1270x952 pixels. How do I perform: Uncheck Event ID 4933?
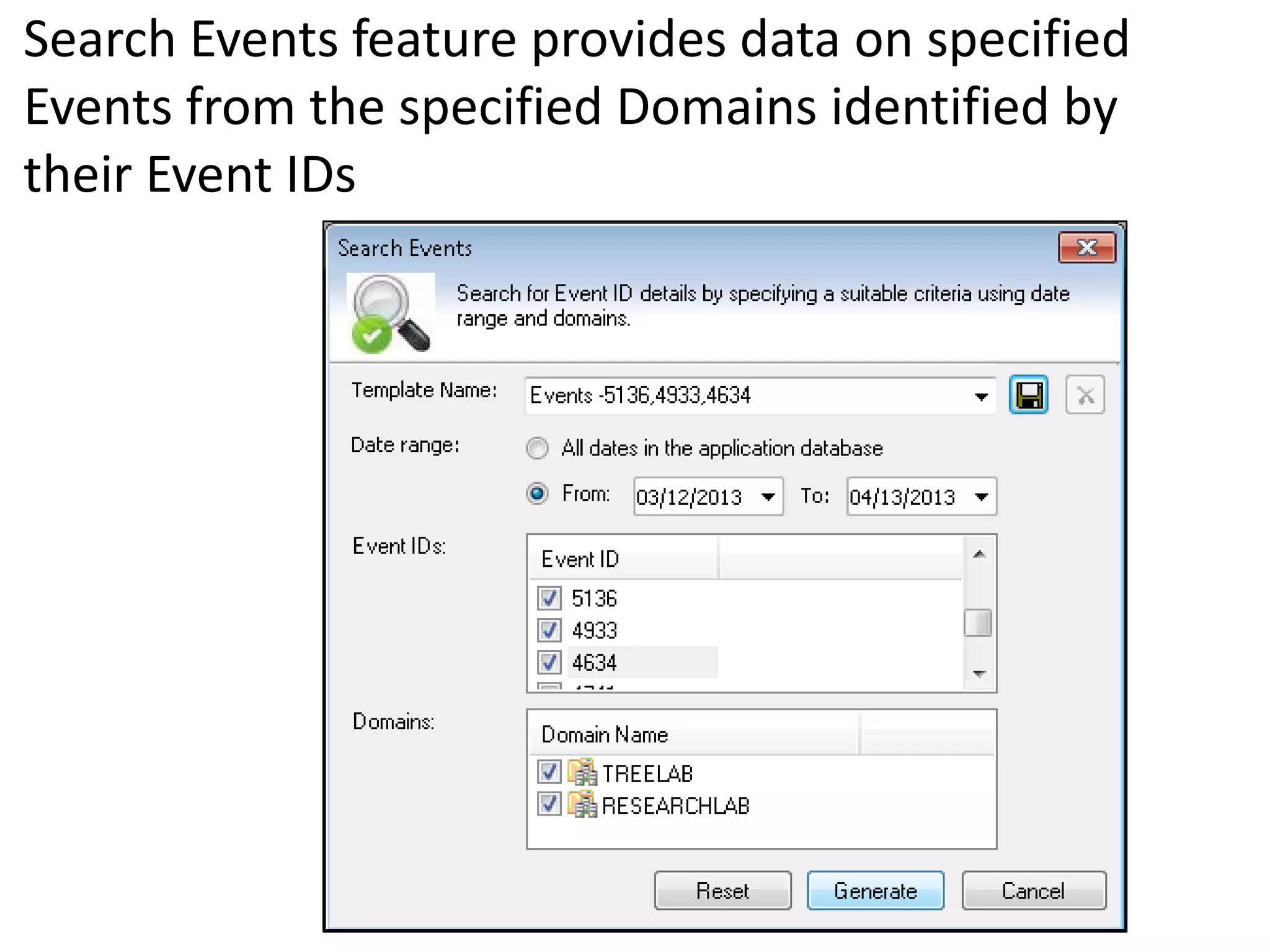(549, 630)
